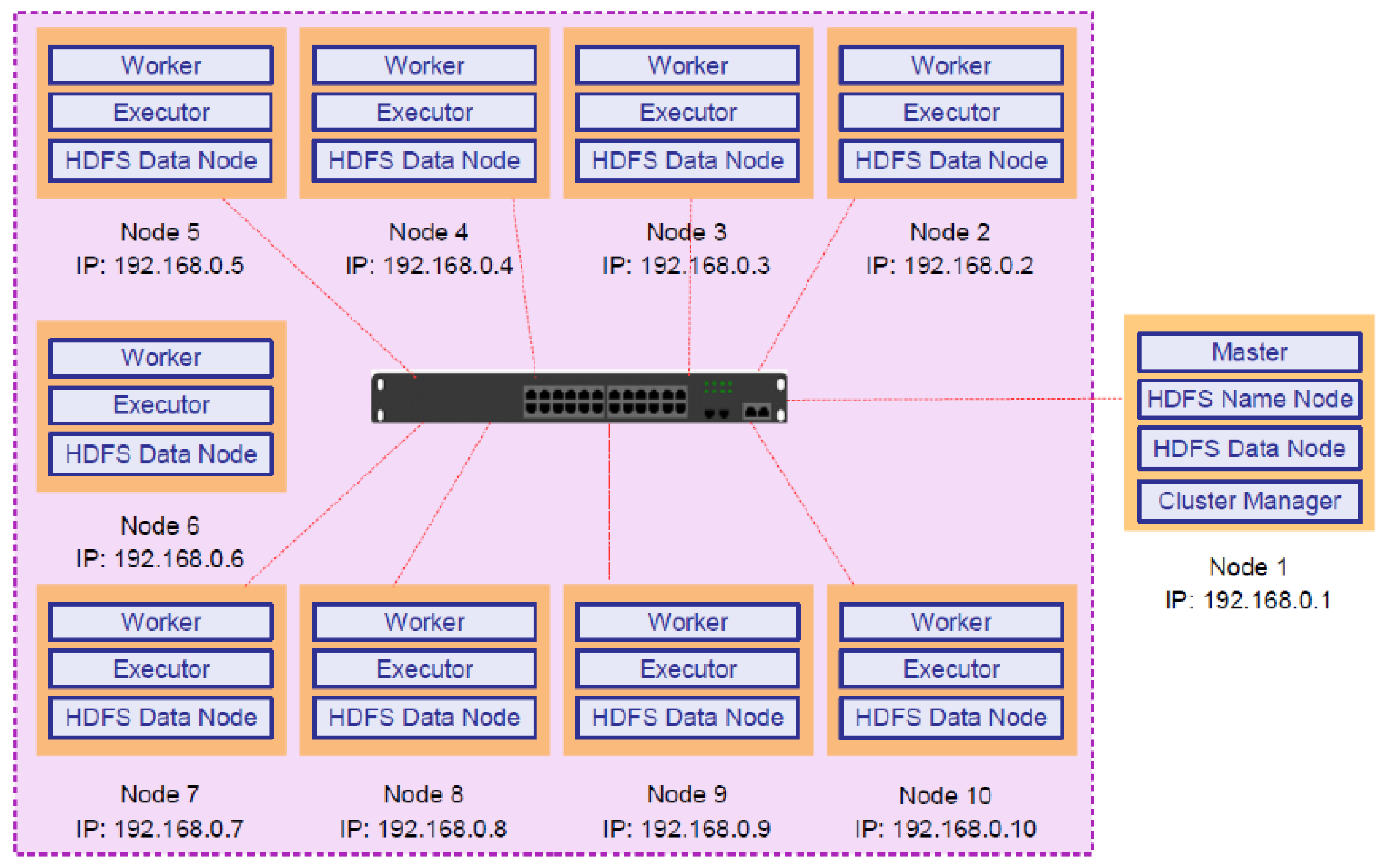
Task: Select the HDFS Data Node on Node 10
Action: point(950,717)
